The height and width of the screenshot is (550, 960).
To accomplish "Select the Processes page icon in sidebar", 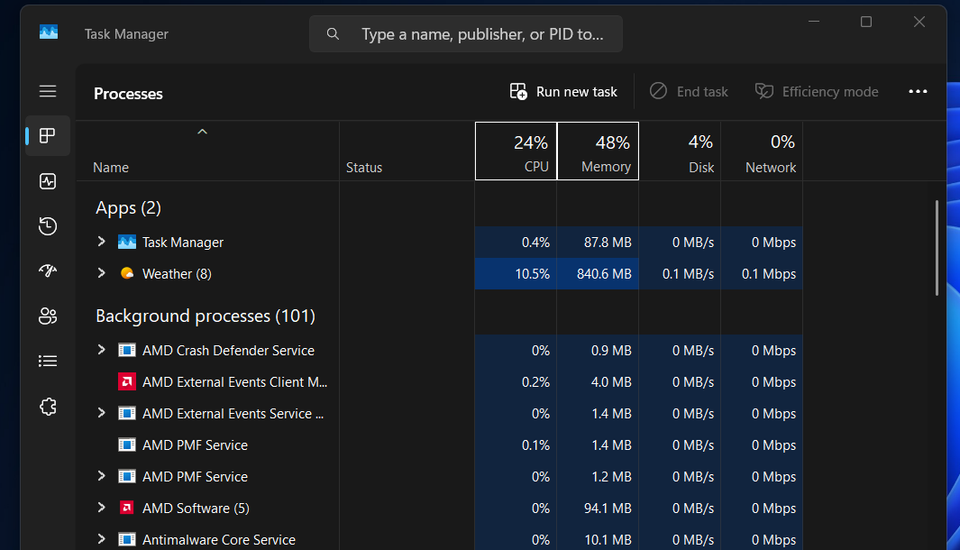I will coord(48,135).
